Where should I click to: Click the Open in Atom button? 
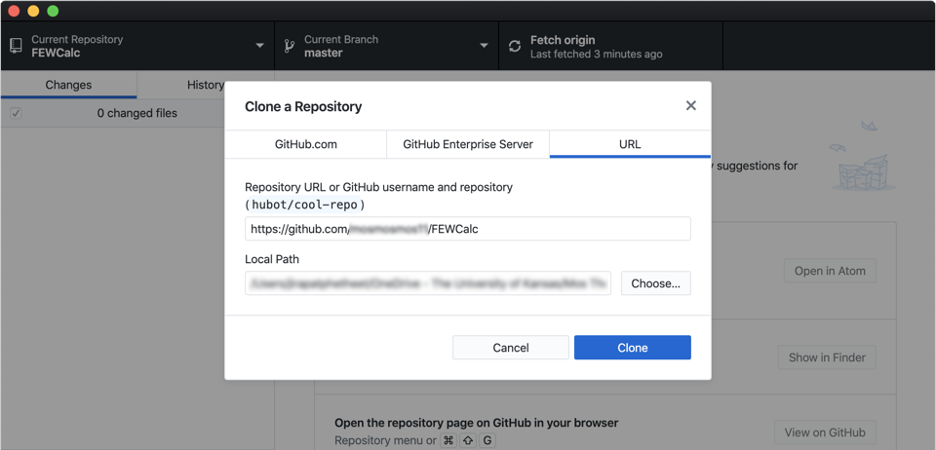[x=829, y=270]
